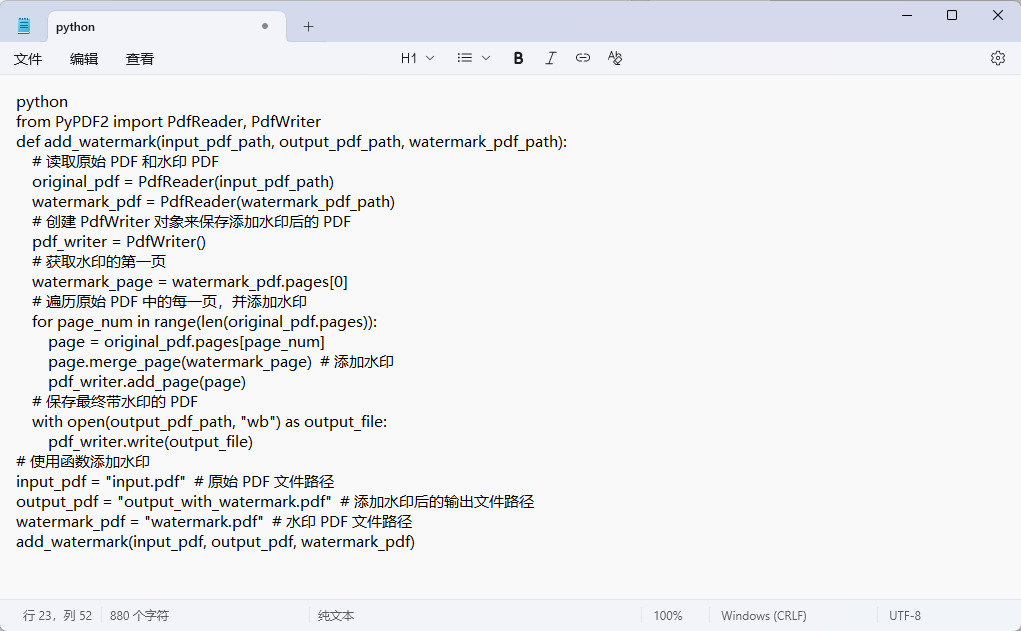
Task: Toggle bold formatting
Action: click(518, 58)
